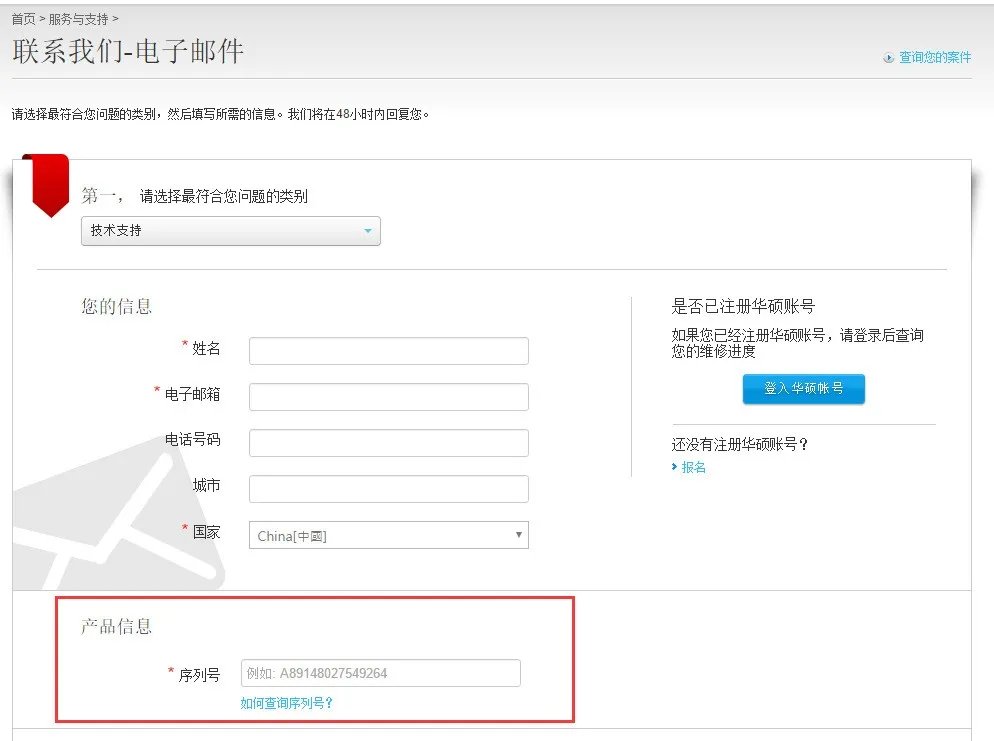Image resolution: width=994 pixels, height=741 pixels.
Task: Click the 登入华硕账号 button
Action: click(x=803, y=391)
